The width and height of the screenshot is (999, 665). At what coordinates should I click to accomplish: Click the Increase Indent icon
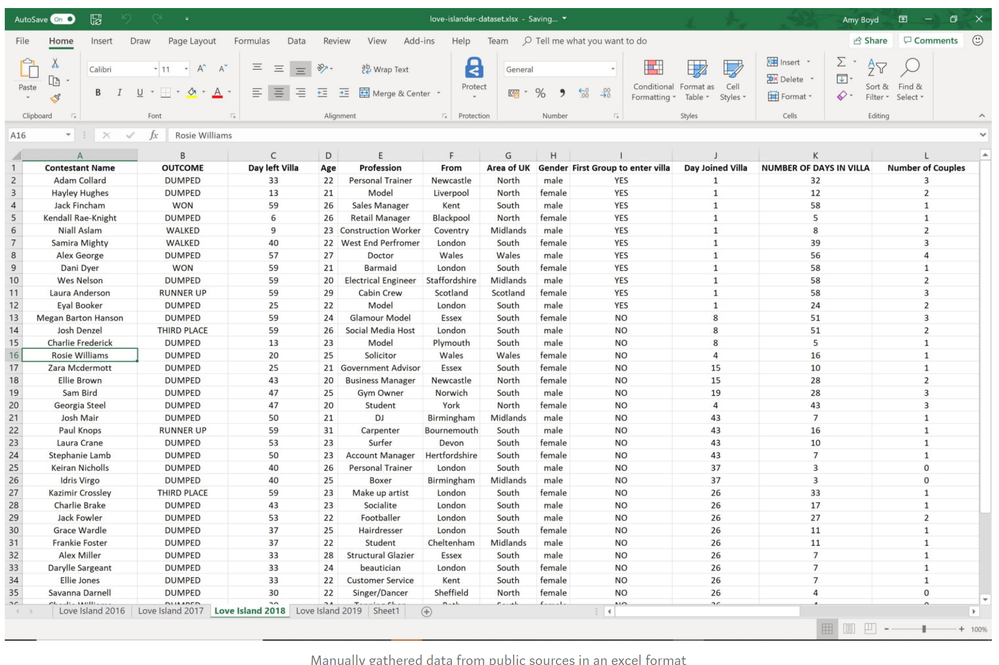pyautogui.click(x=344, y=93)
